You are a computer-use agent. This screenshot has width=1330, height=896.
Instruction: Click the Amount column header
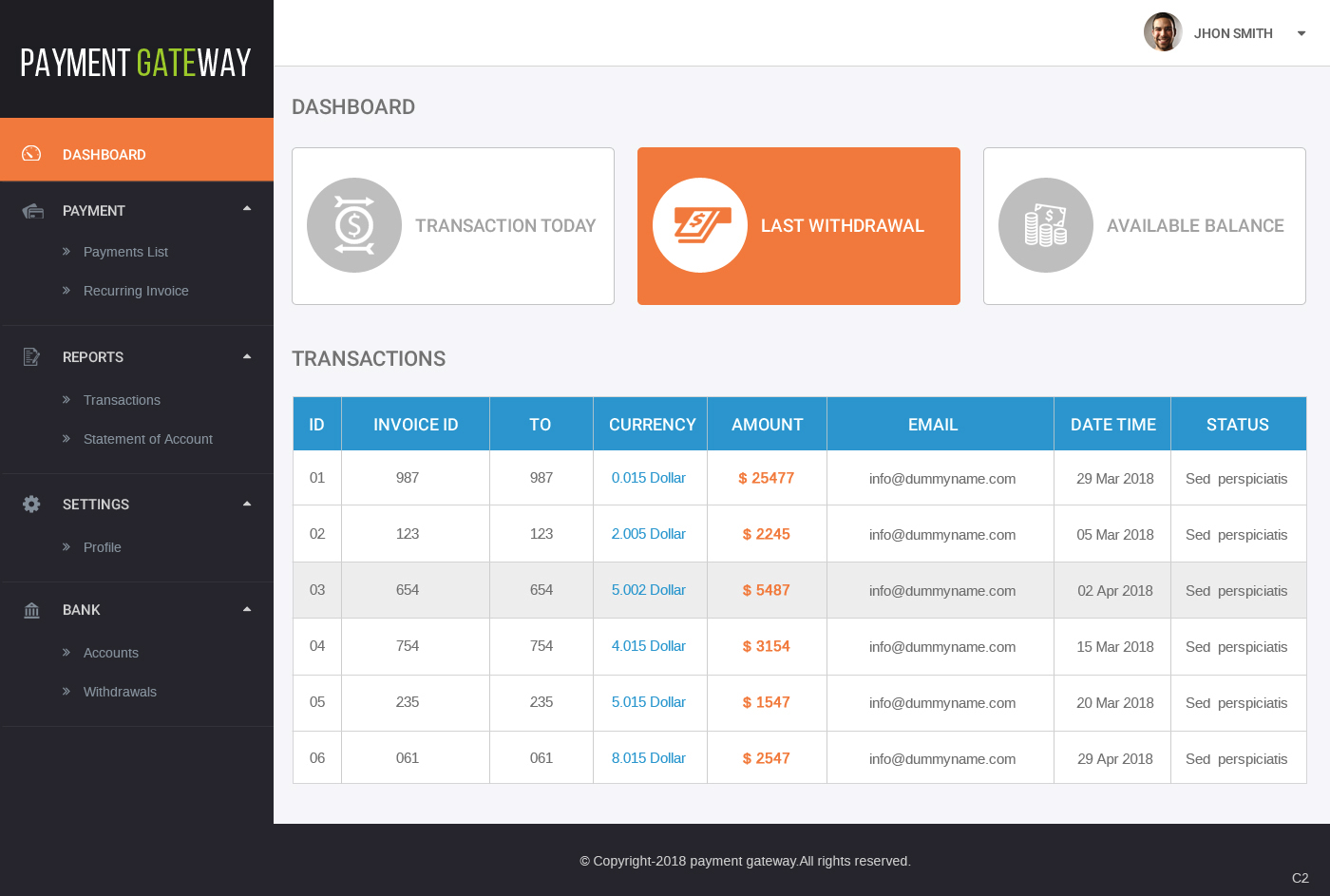click(x=768, y=425)
